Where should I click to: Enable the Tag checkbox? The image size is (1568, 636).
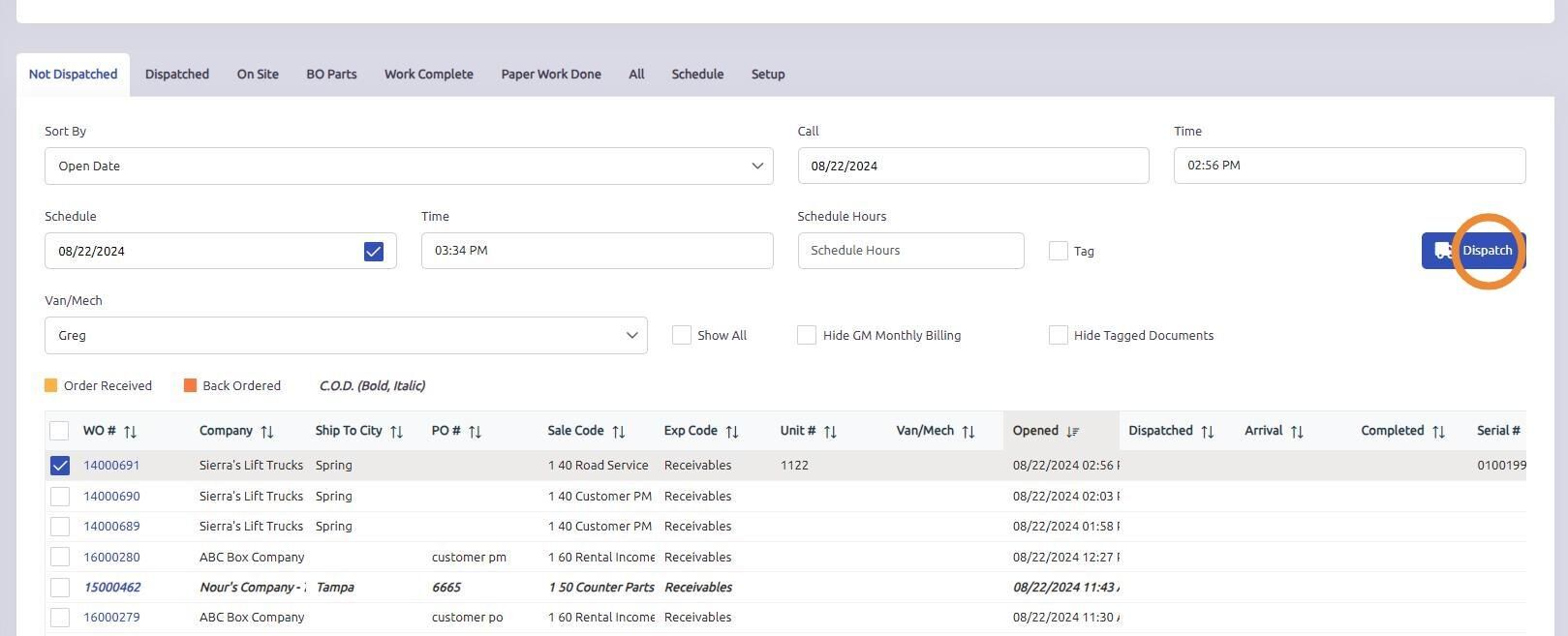tap(1058, 251)
